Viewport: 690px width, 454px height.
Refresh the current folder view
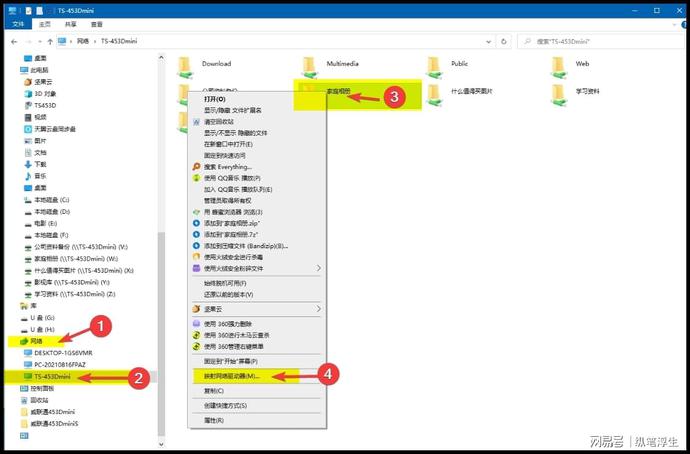coord(503,41)
